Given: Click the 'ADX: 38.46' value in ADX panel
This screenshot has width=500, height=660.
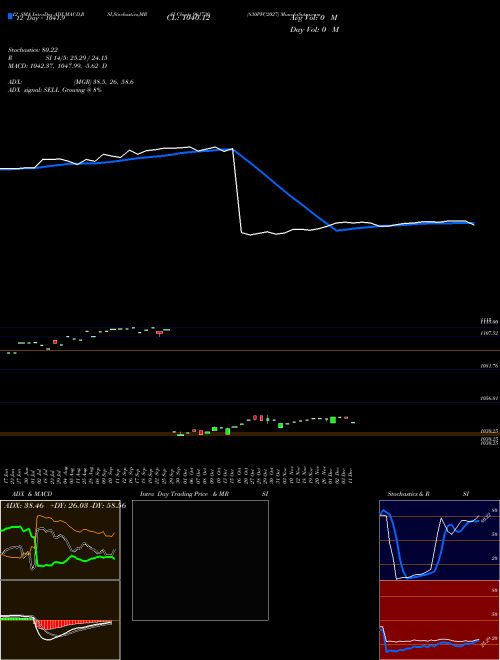Looking at the screenshot, I should (x=24, y=506).
